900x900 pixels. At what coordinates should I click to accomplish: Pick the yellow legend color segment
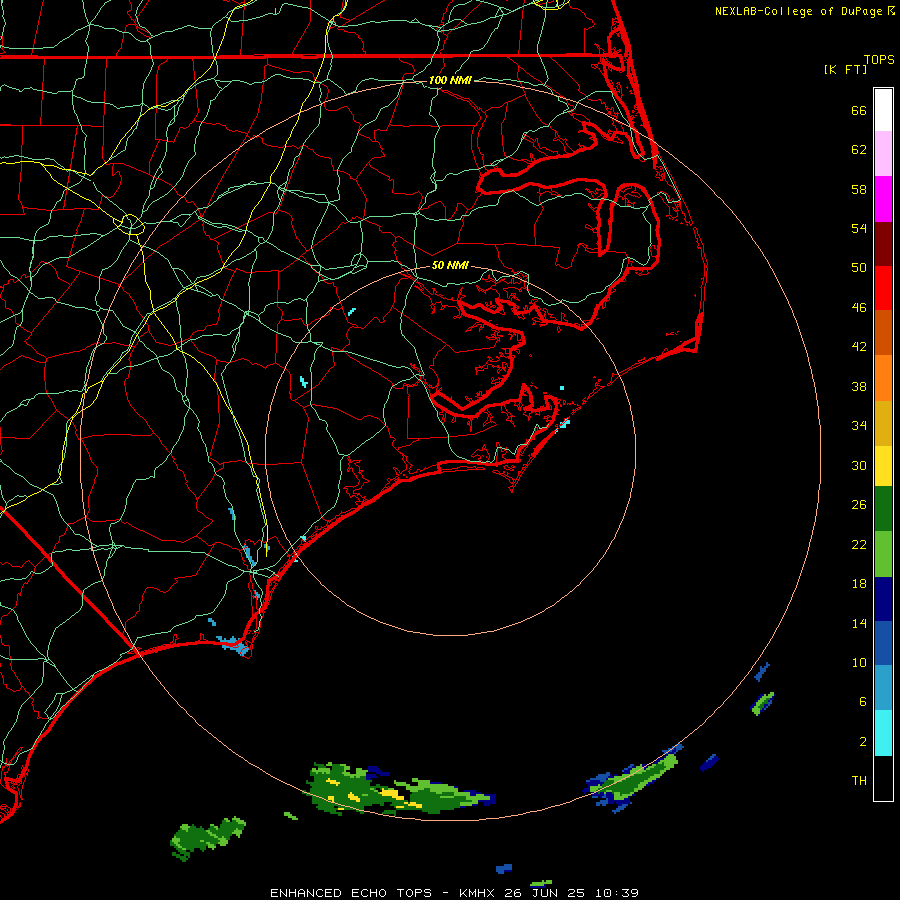(883, 465)
